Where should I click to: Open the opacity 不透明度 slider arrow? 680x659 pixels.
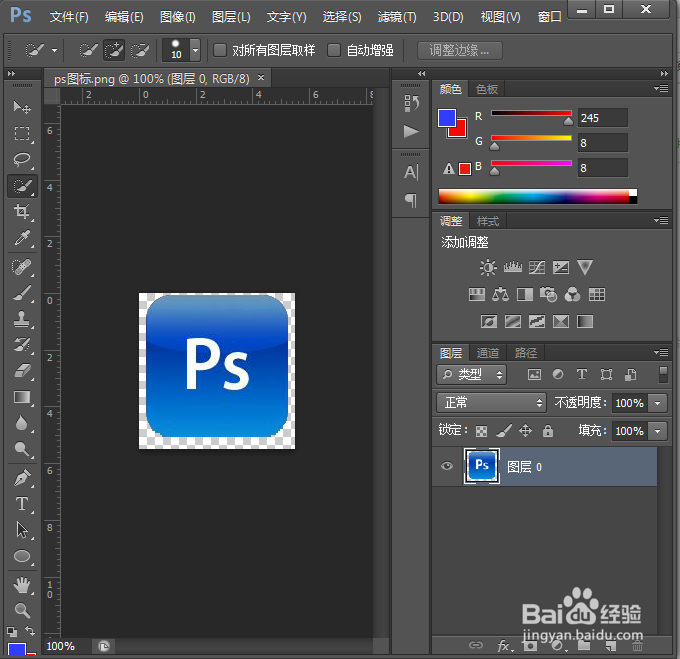tap(657, 403)
